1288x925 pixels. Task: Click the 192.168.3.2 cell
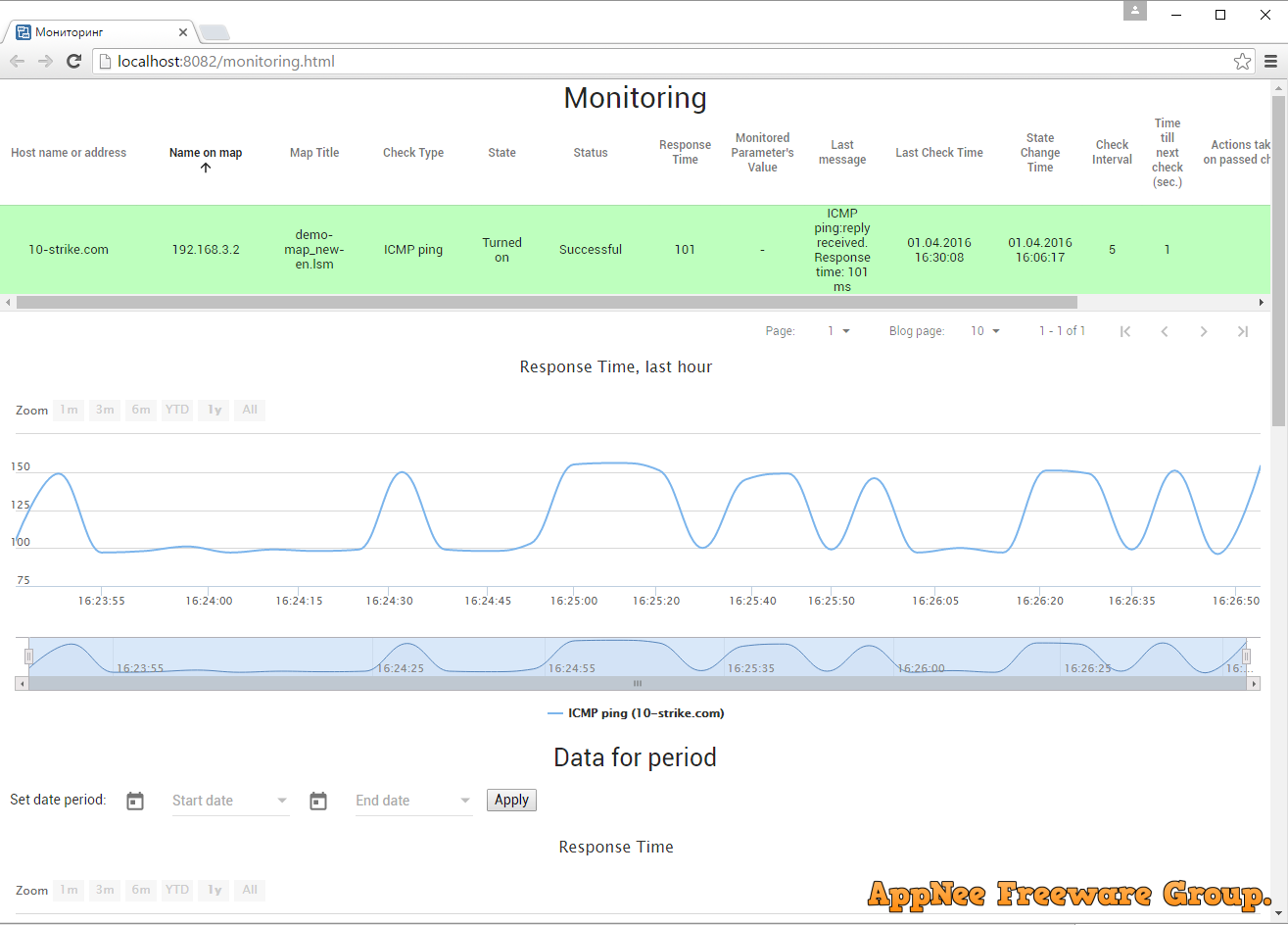coord(206,250)
